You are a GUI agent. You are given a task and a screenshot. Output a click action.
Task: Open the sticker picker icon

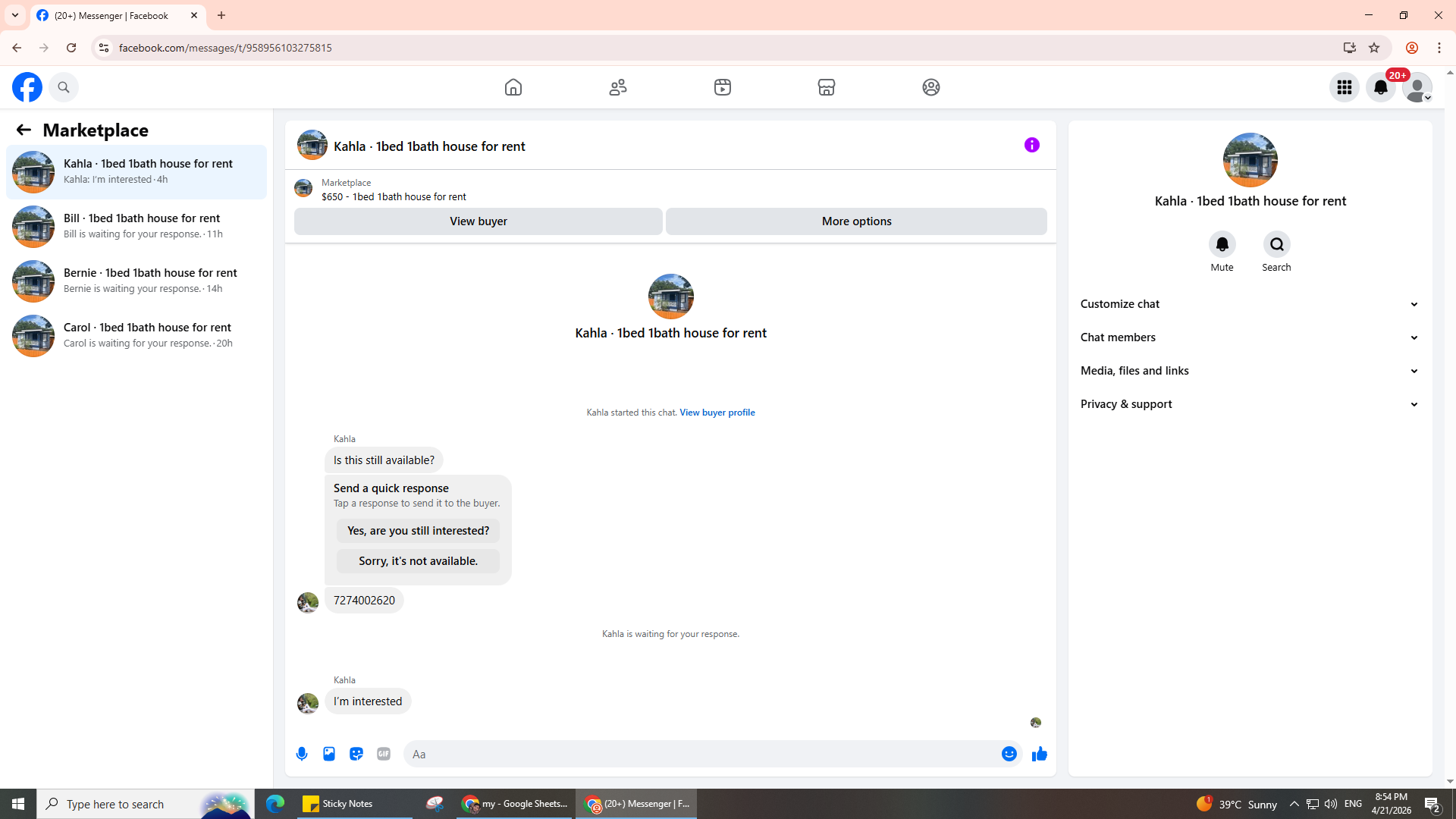(x=356, y=754)
